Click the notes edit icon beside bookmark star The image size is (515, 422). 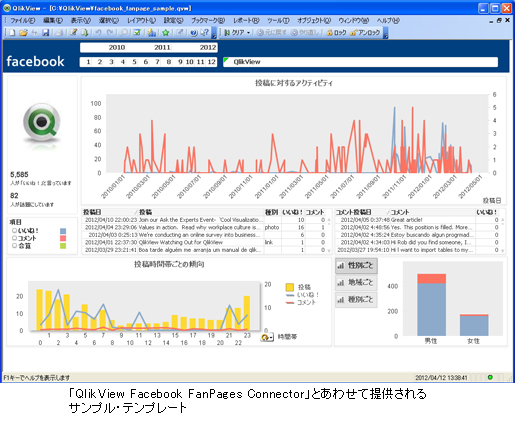pos(180,32)
